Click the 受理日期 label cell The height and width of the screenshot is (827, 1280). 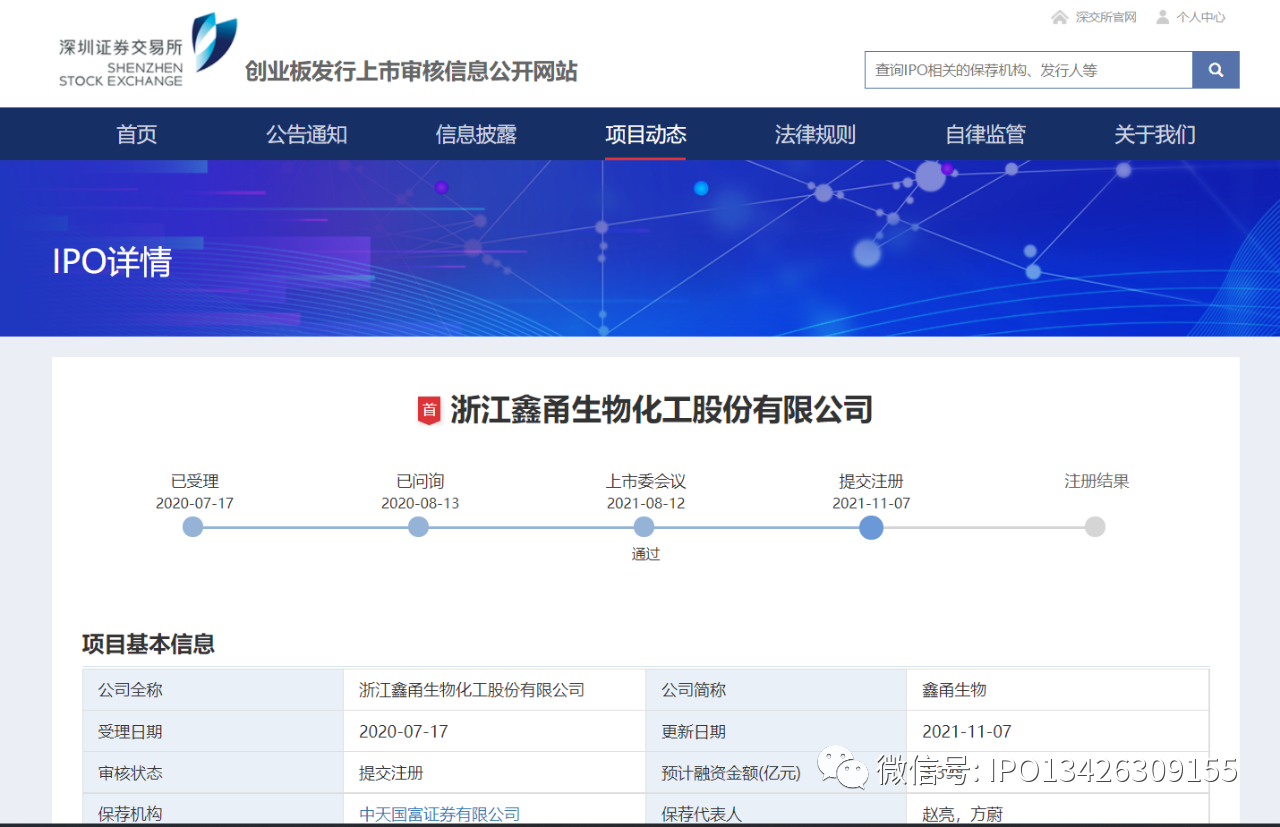click(x=213, y=731)
